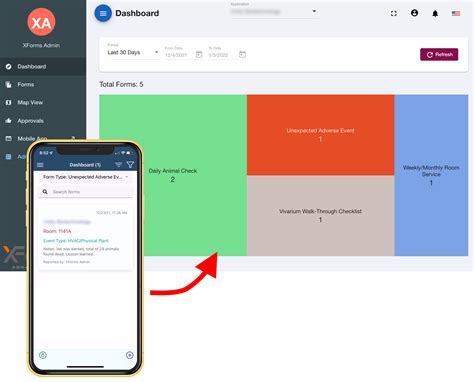Open the phone app hamburger menu
The image size is (474, 382).
pos(40,165)
